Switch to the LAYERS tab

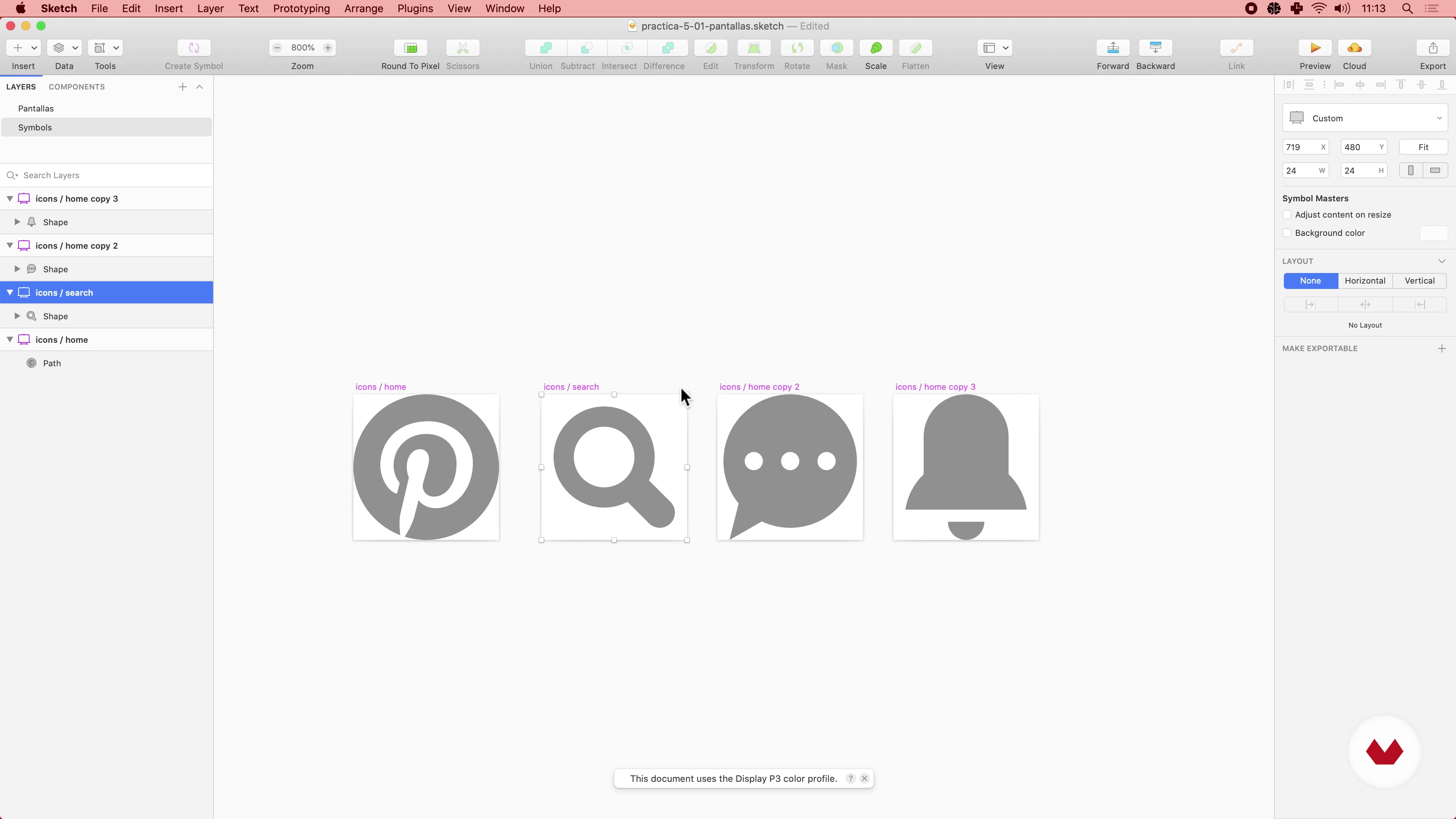(21, 86)
